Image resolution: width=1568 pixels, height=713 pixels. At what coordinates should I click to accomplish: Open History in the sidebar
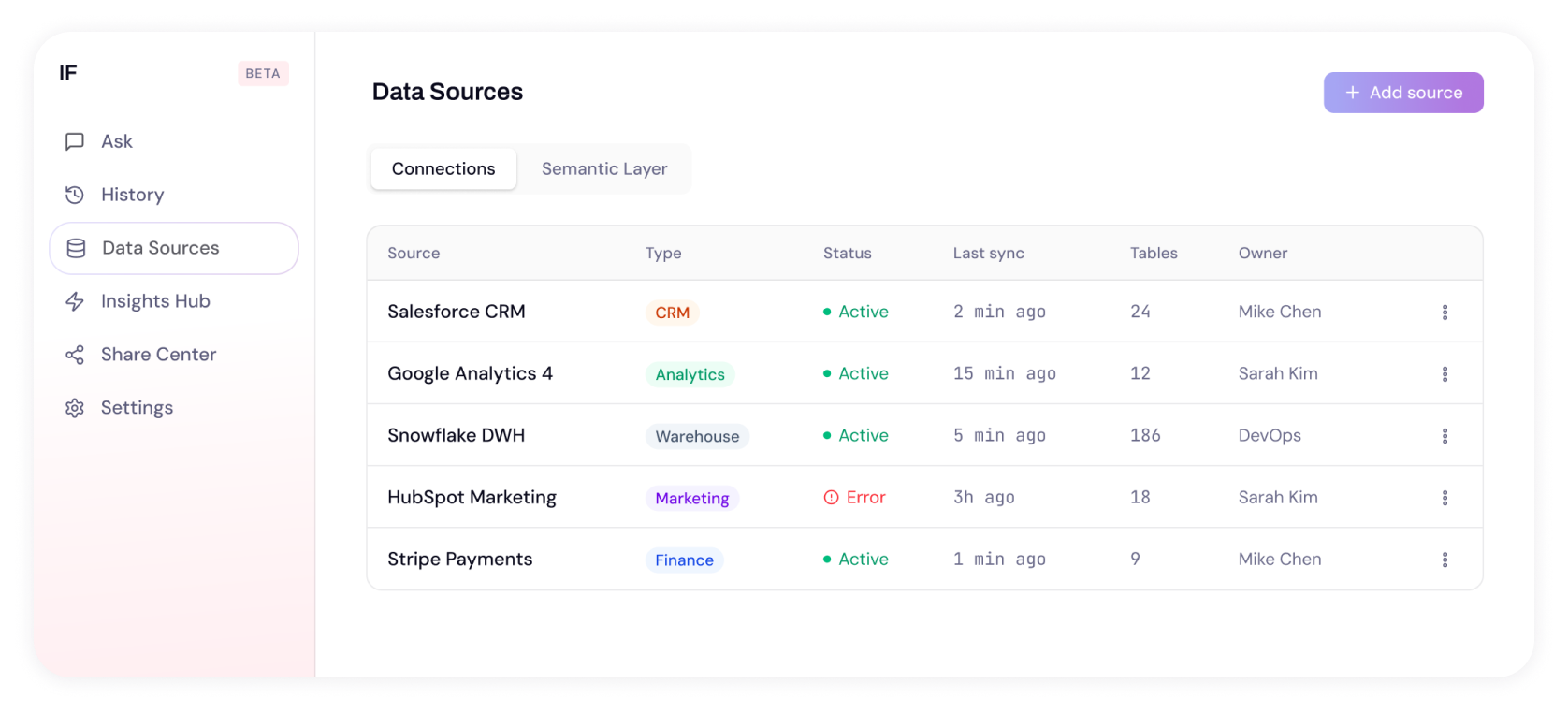[x=174, y=195]
